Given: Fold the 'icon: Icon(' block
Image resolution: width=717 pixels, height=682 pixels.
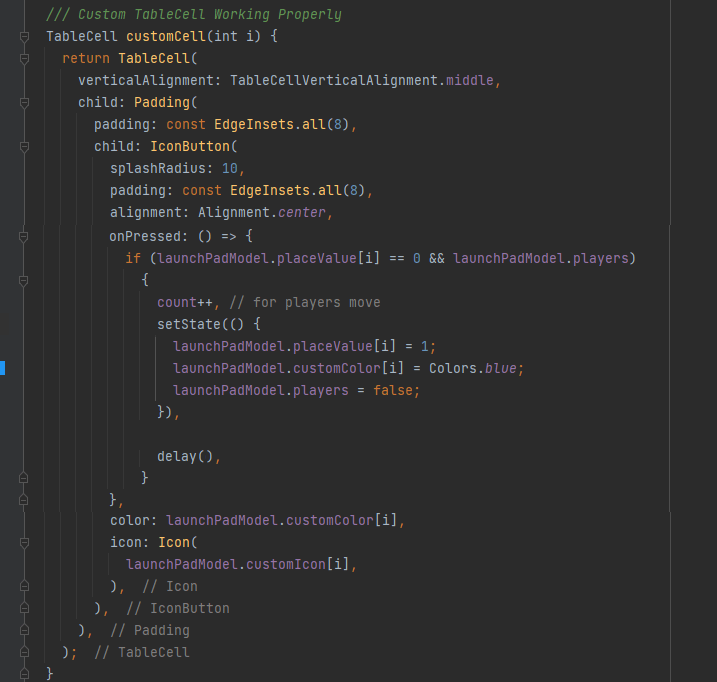Looking at the screenshot, I should [x=25, y=542].
